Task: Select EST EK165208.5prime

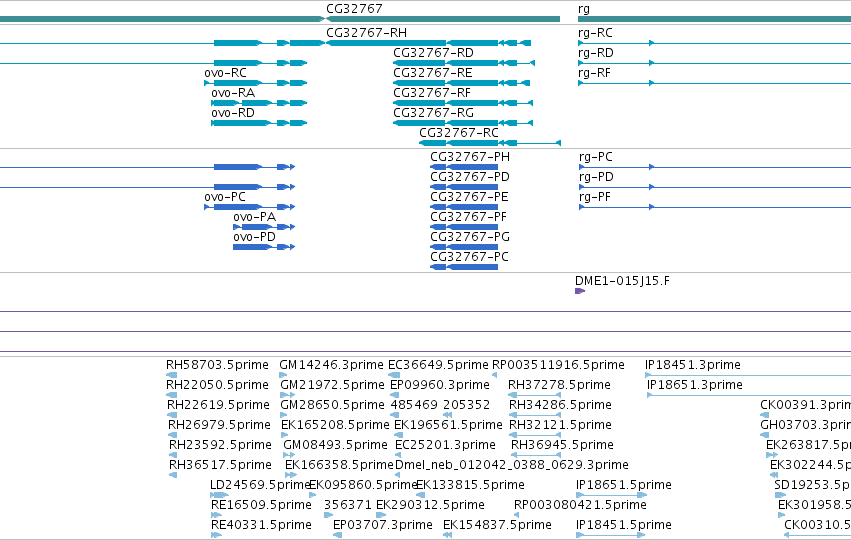Action: click(284, 435)
